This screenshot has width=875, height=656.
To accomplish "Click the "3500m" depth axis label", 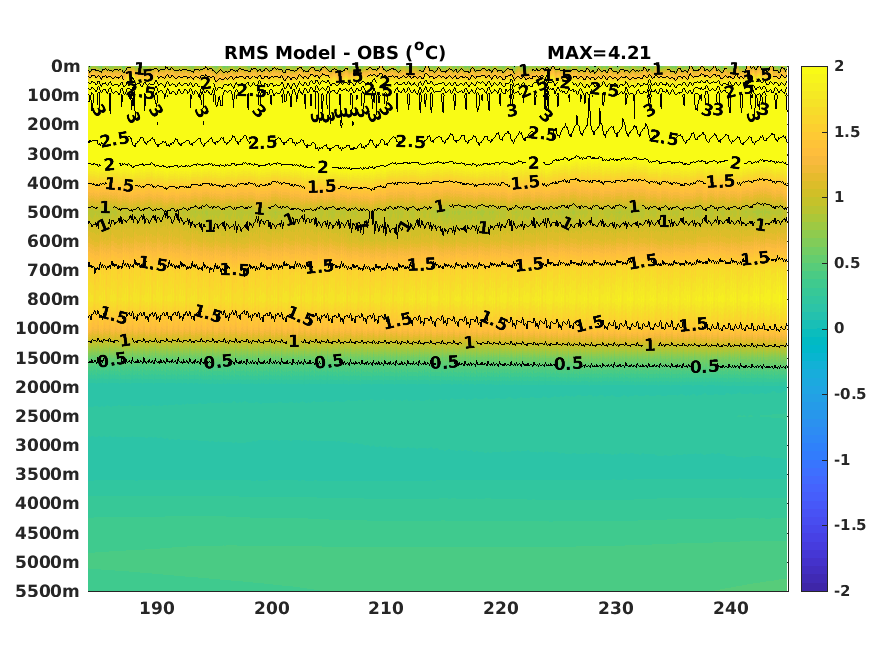I will coord(48,474).
